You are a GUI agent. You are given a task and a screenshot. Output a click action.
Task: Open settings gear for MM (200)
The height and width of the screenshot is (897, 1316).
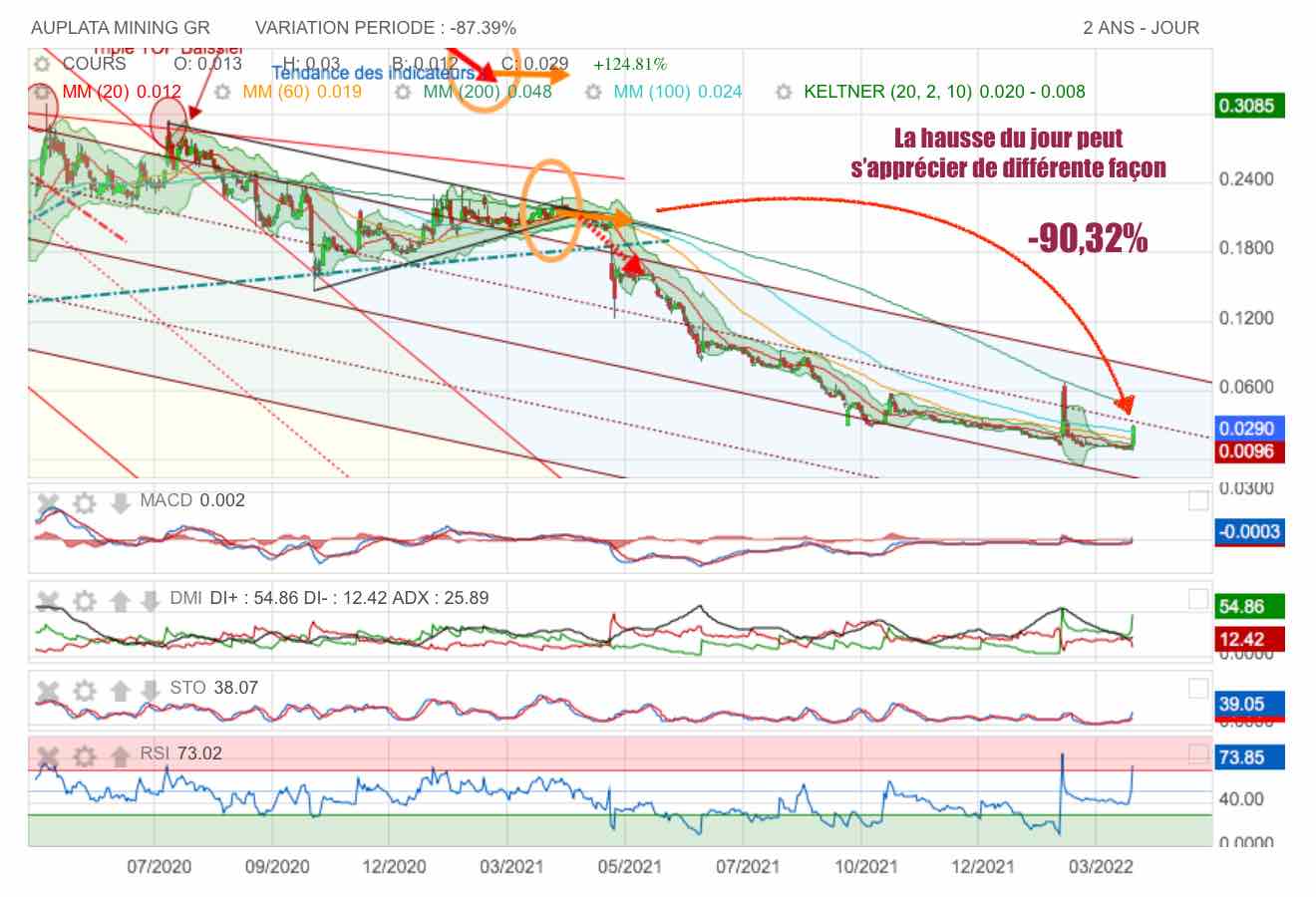[x=403, y=92]
